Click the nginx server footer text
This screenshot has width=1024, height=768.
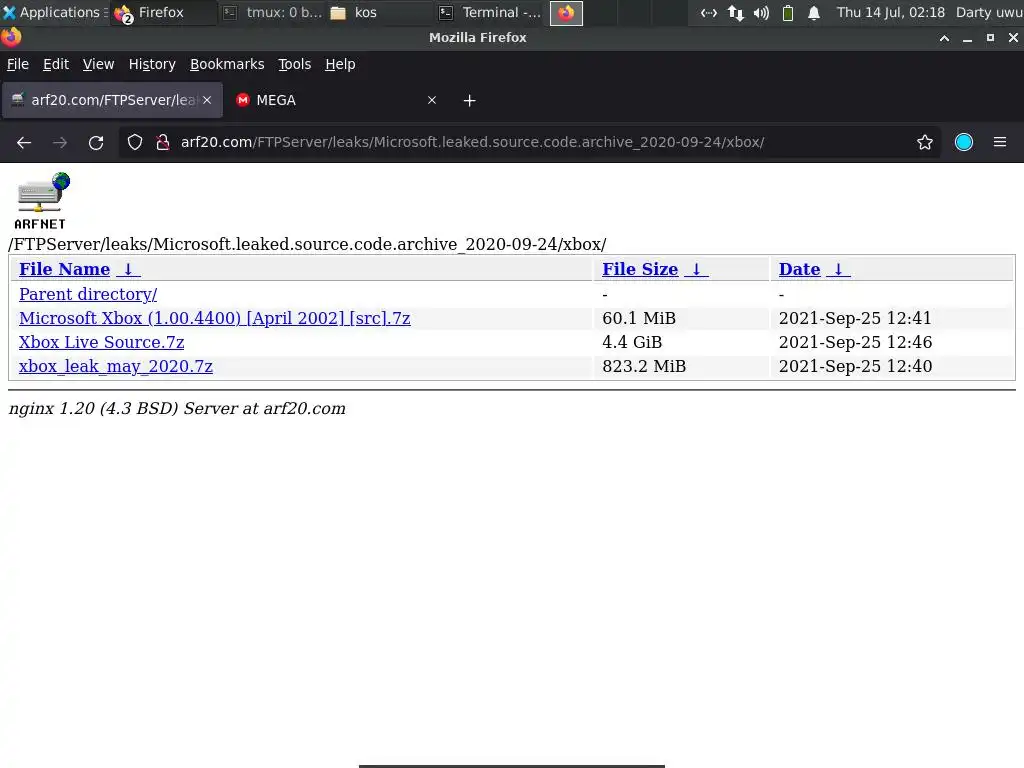pyautogui.click(x=177, y=408)
